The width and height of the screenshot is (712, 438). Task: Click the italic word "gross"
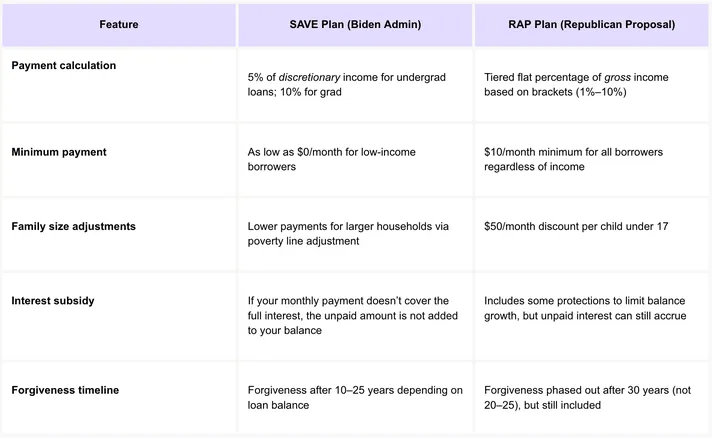pyautogui.click(x=619, y=78)
